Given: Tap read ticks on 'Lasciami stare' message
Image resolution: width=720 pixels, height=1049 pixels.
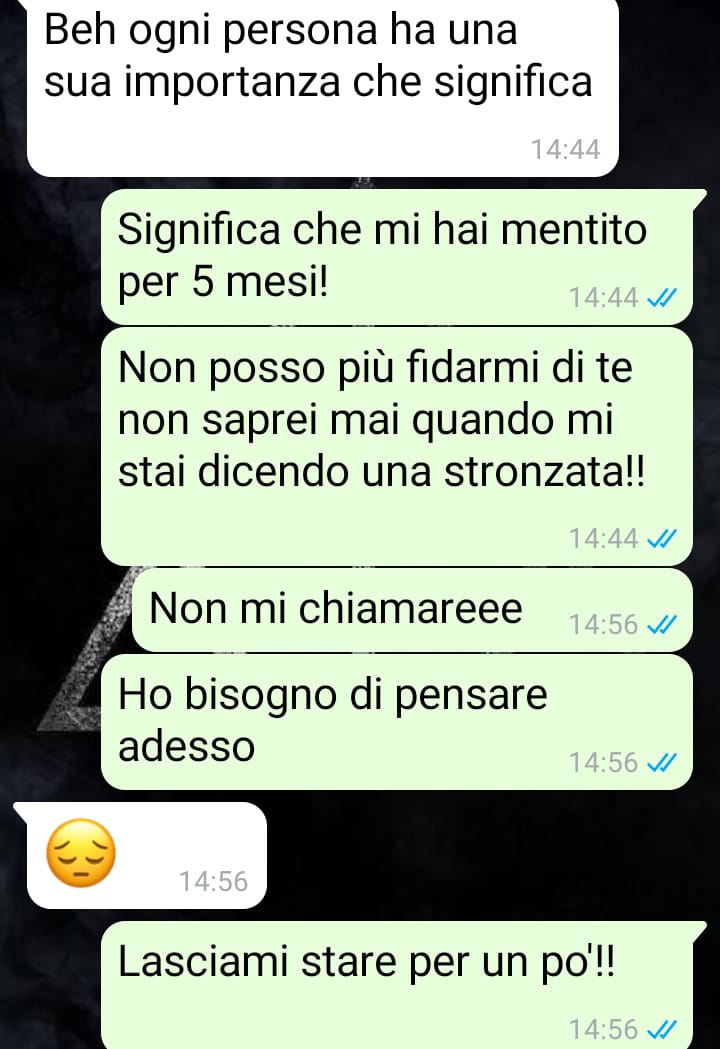Looking at the screenshot, I should coord(662,1028).
